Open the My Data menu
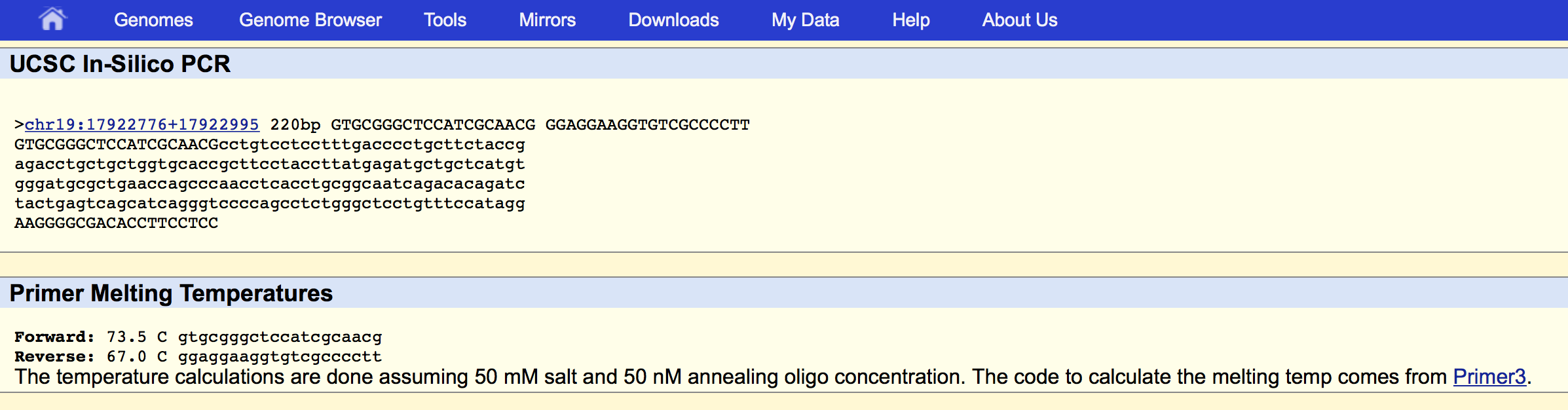The image size is (1568, 410). point(805,20)
